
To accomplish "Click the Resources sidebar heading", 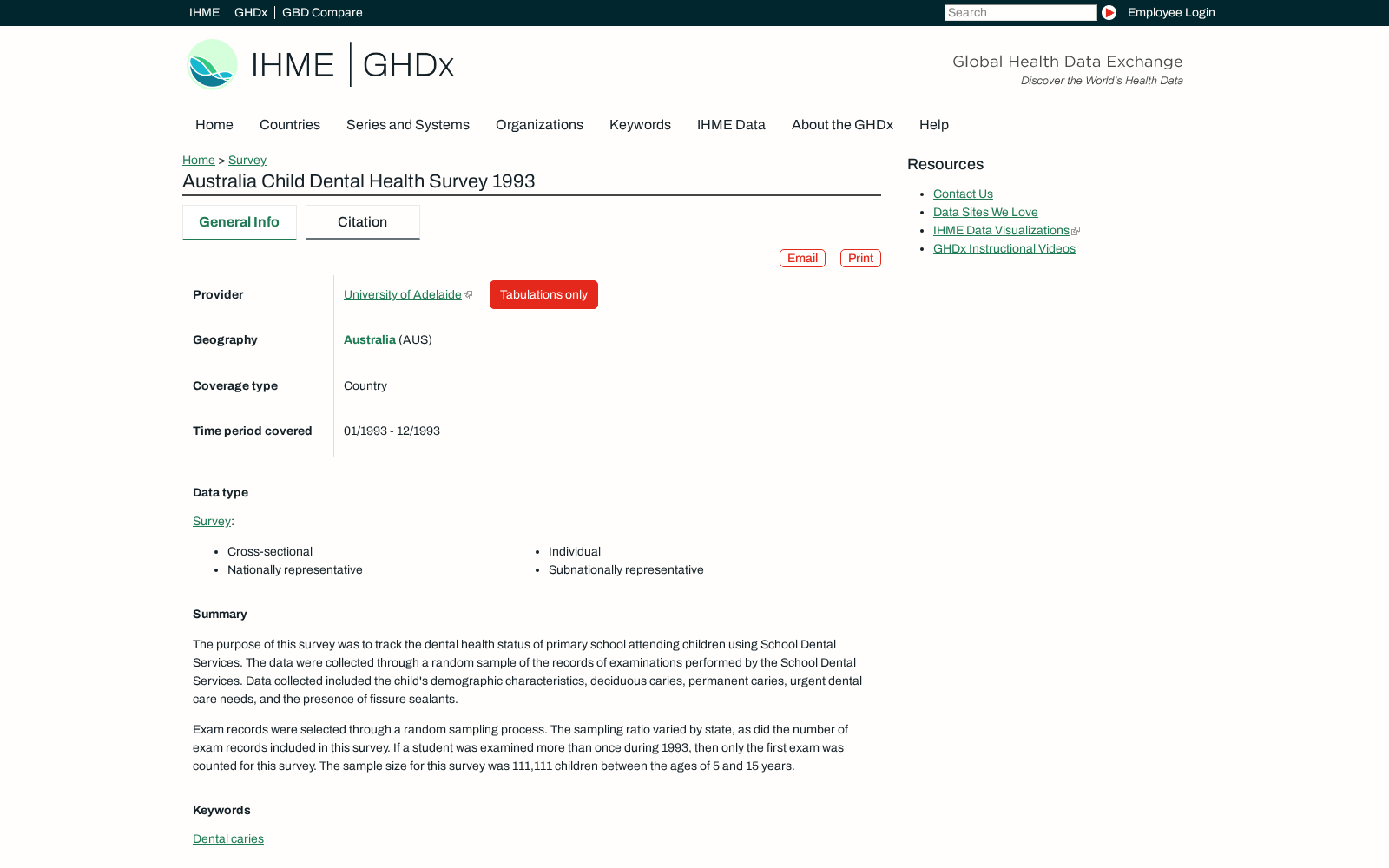I will [x=945, y=165].
